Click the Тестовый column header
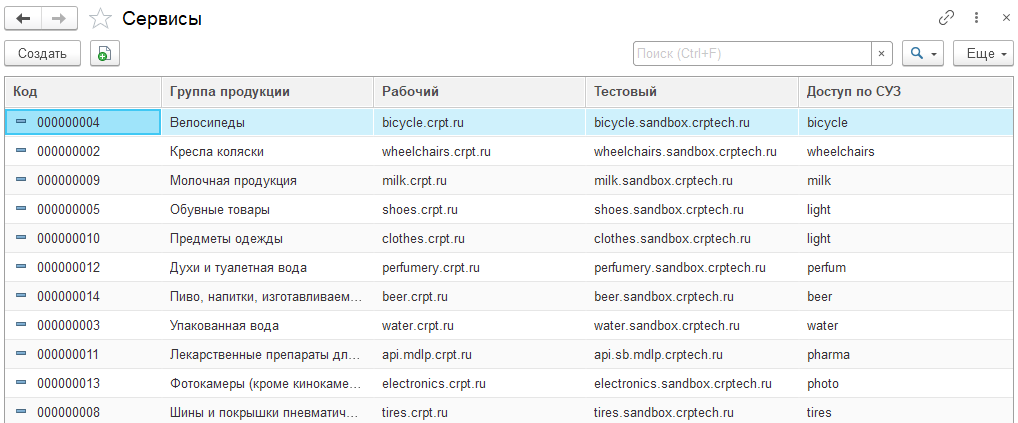 (690, 92)
